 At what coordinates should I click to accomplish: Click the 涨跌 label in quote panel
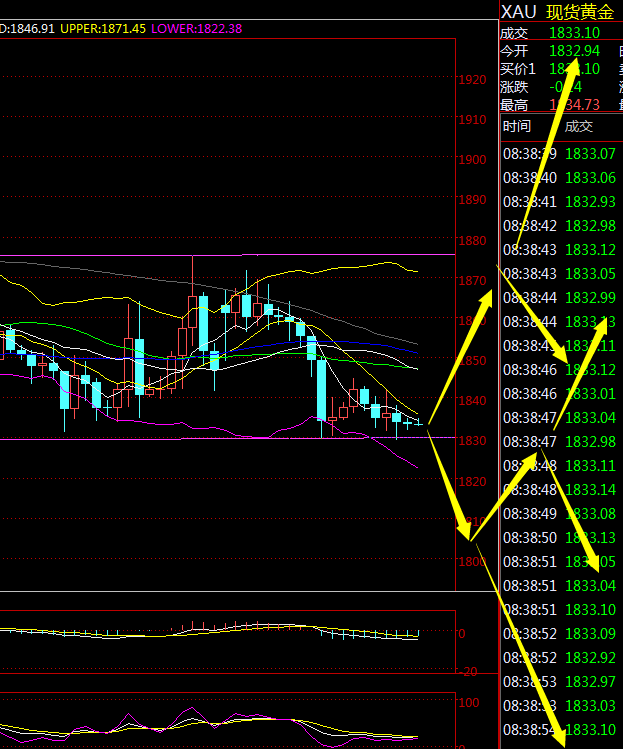tap(514, 86)
